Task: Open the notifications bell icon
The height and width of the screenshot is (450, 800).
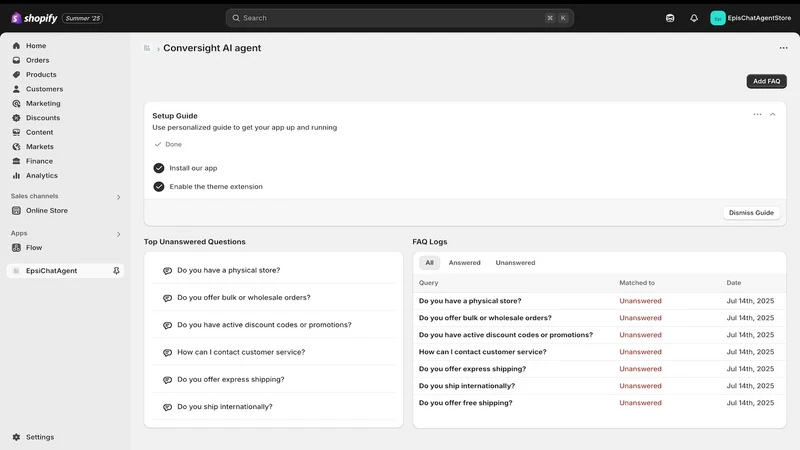Action: pos(694,18)
